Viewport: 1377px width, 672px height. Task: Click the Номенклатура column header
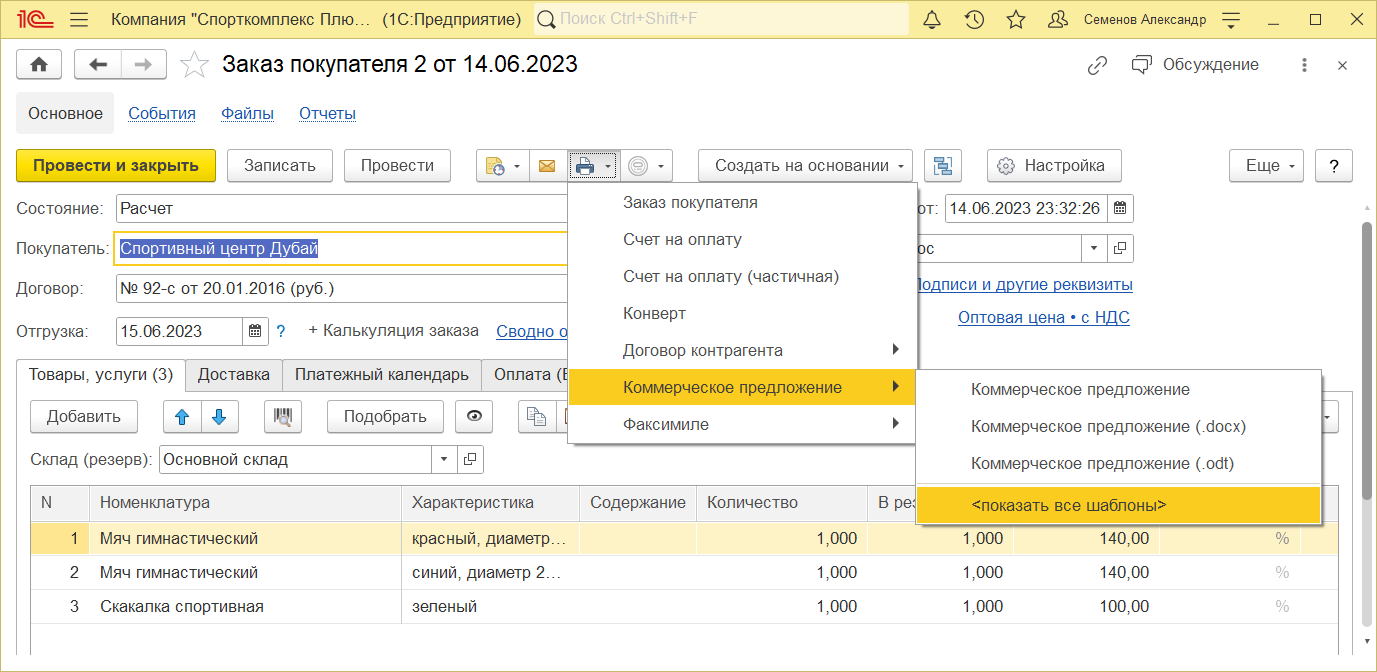point(244,503)
